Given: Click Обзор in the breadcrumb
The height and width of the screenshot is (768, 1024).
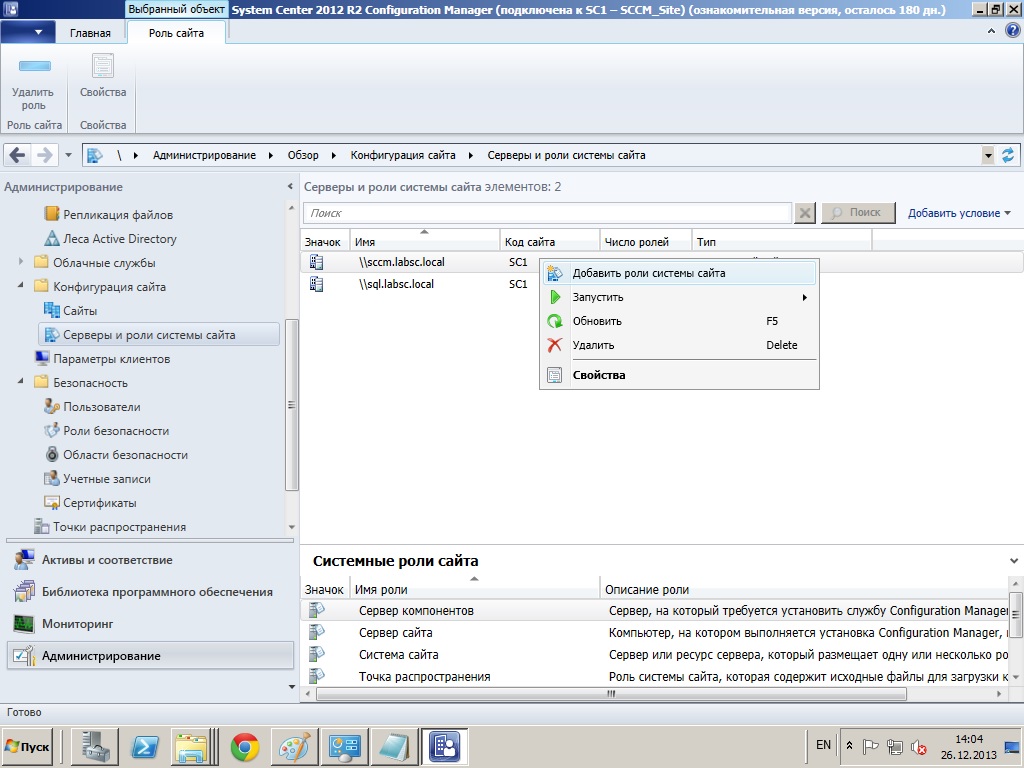Looking at the screenshot, I should coord(303,155).
